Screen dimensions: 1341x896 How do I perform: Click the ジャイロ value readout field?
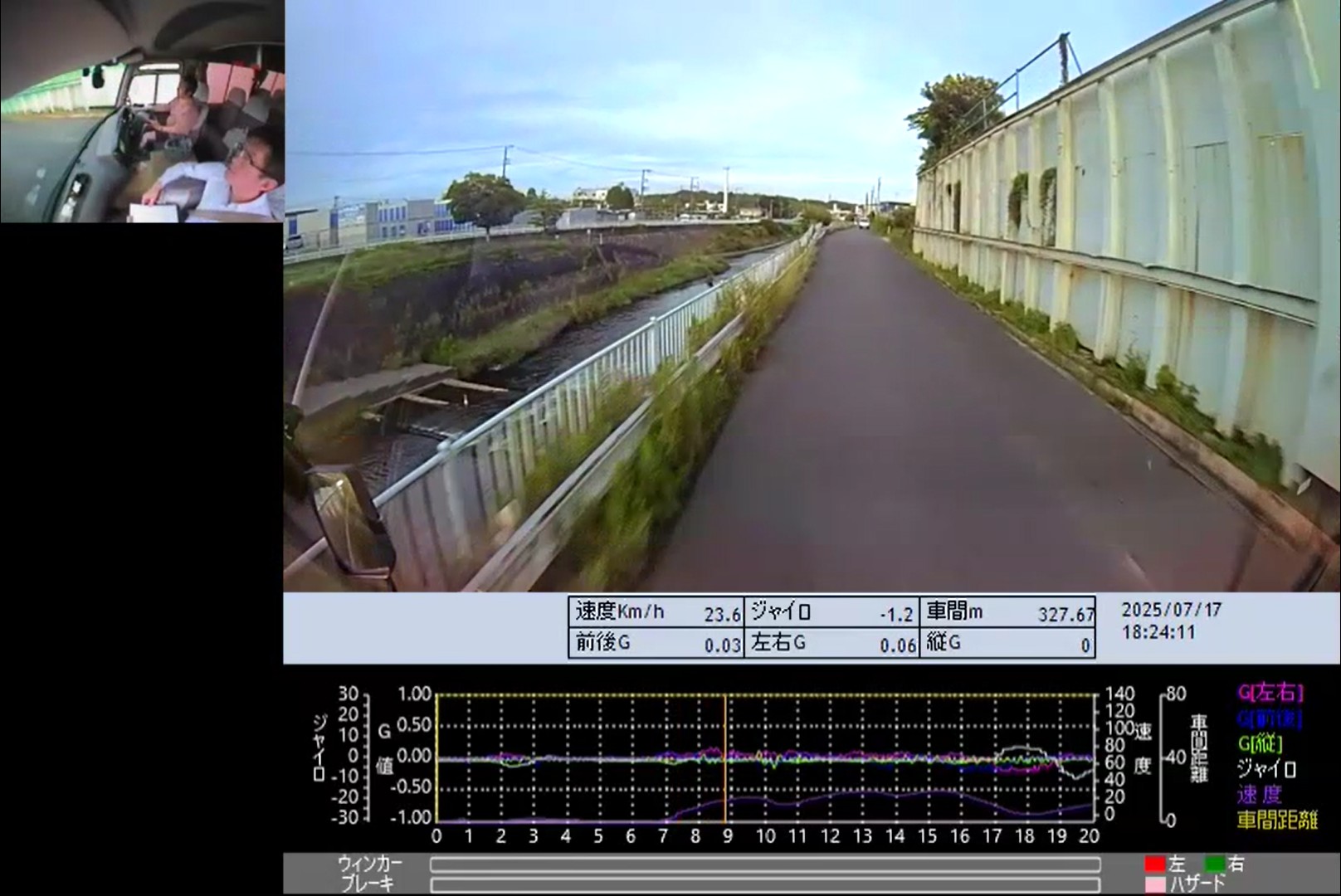(x=831, y=613)
